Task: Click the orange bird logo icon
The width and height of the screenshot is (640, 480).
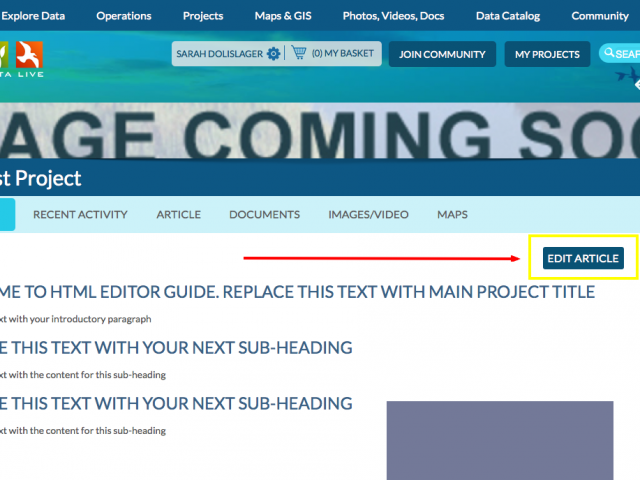Action: 29,54
